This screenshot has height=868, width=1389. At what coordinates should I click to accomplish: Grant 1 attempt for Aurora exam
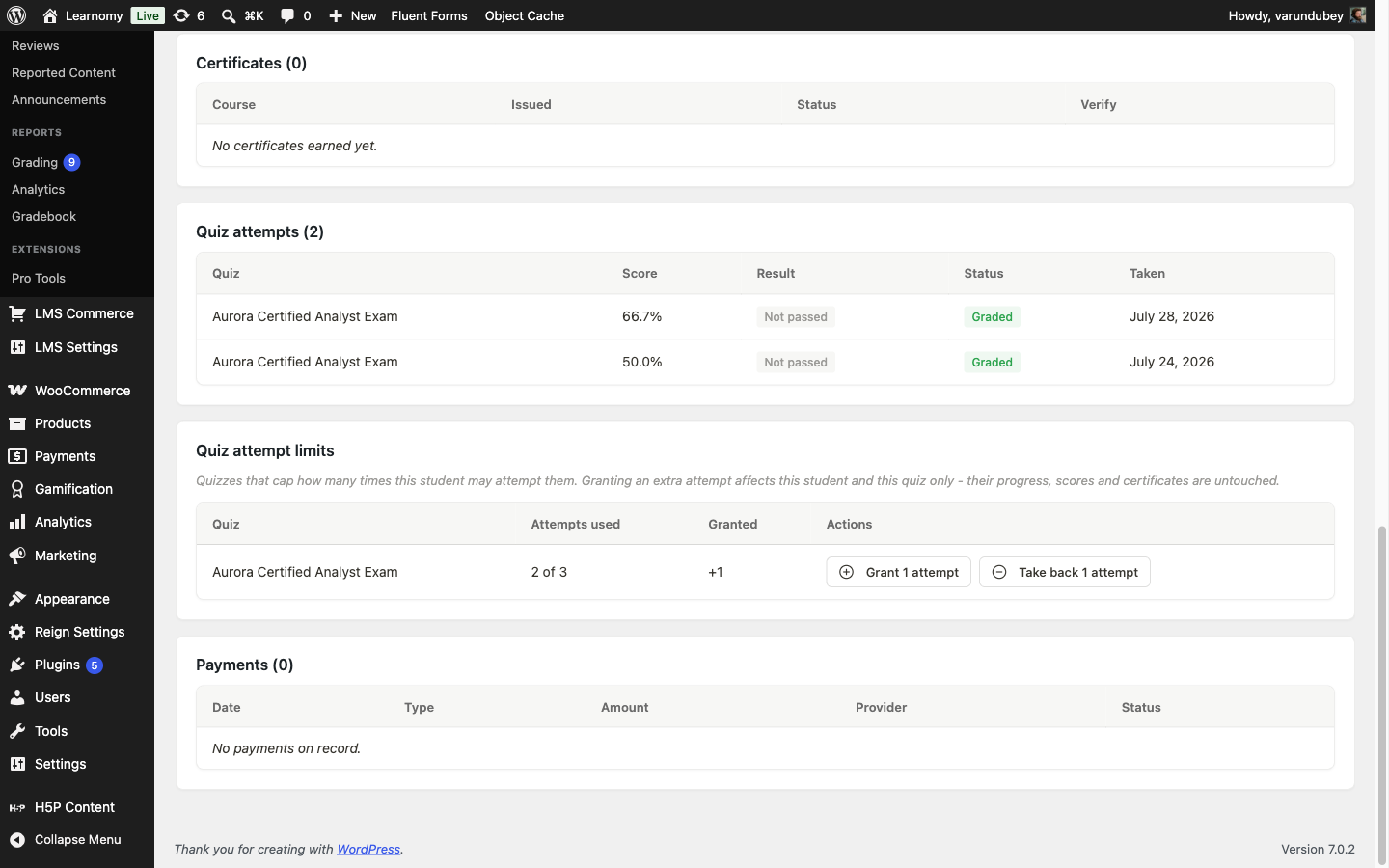click(x=898, y=572)
